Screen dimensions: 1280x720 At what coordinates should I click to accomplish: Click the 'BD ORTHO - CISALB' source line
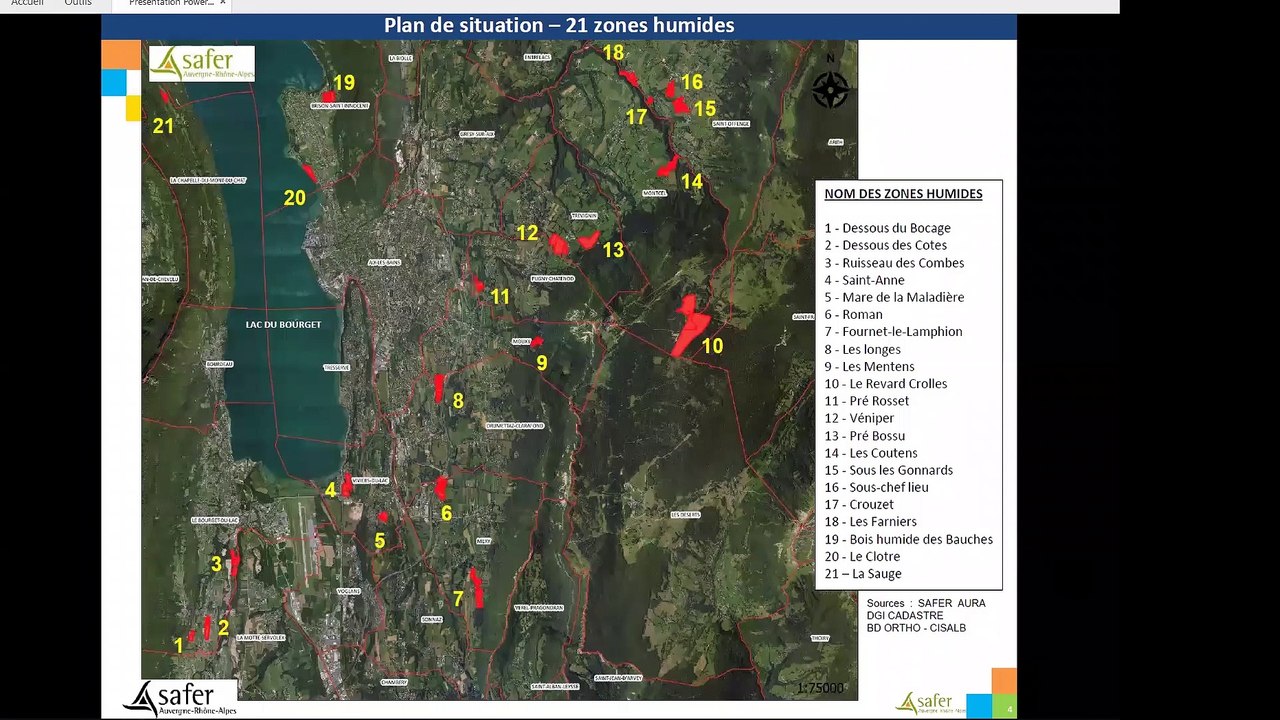[x=916, y=628]
